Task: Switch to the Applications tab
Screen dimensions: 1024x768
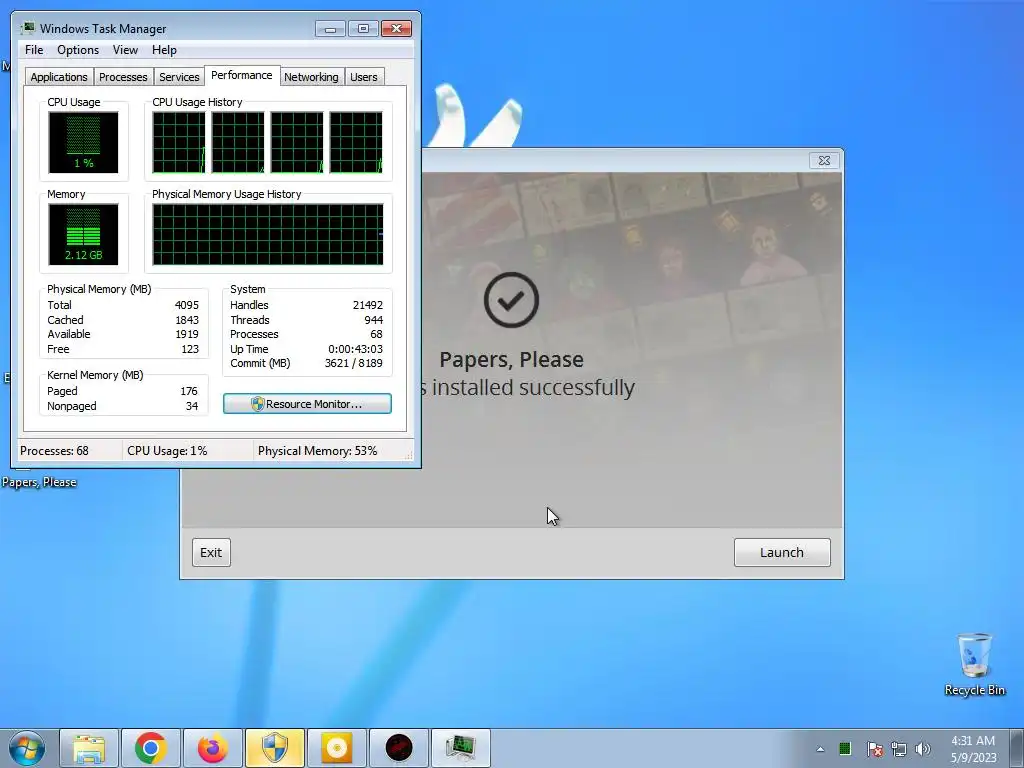Action: pyautogui.click(x=59, y=77)
